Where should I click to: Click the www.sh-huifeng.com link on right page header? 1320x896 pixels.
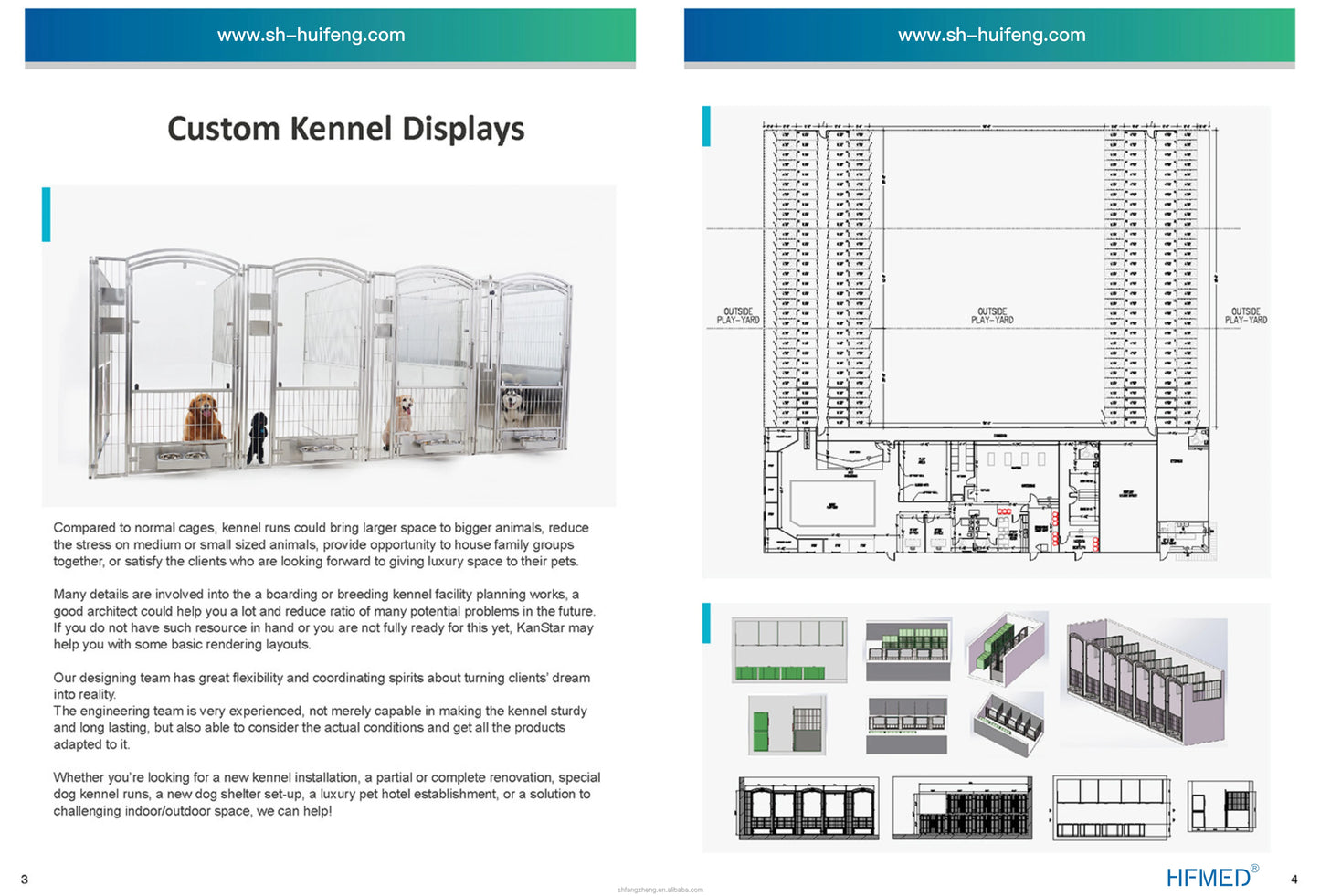991,35
